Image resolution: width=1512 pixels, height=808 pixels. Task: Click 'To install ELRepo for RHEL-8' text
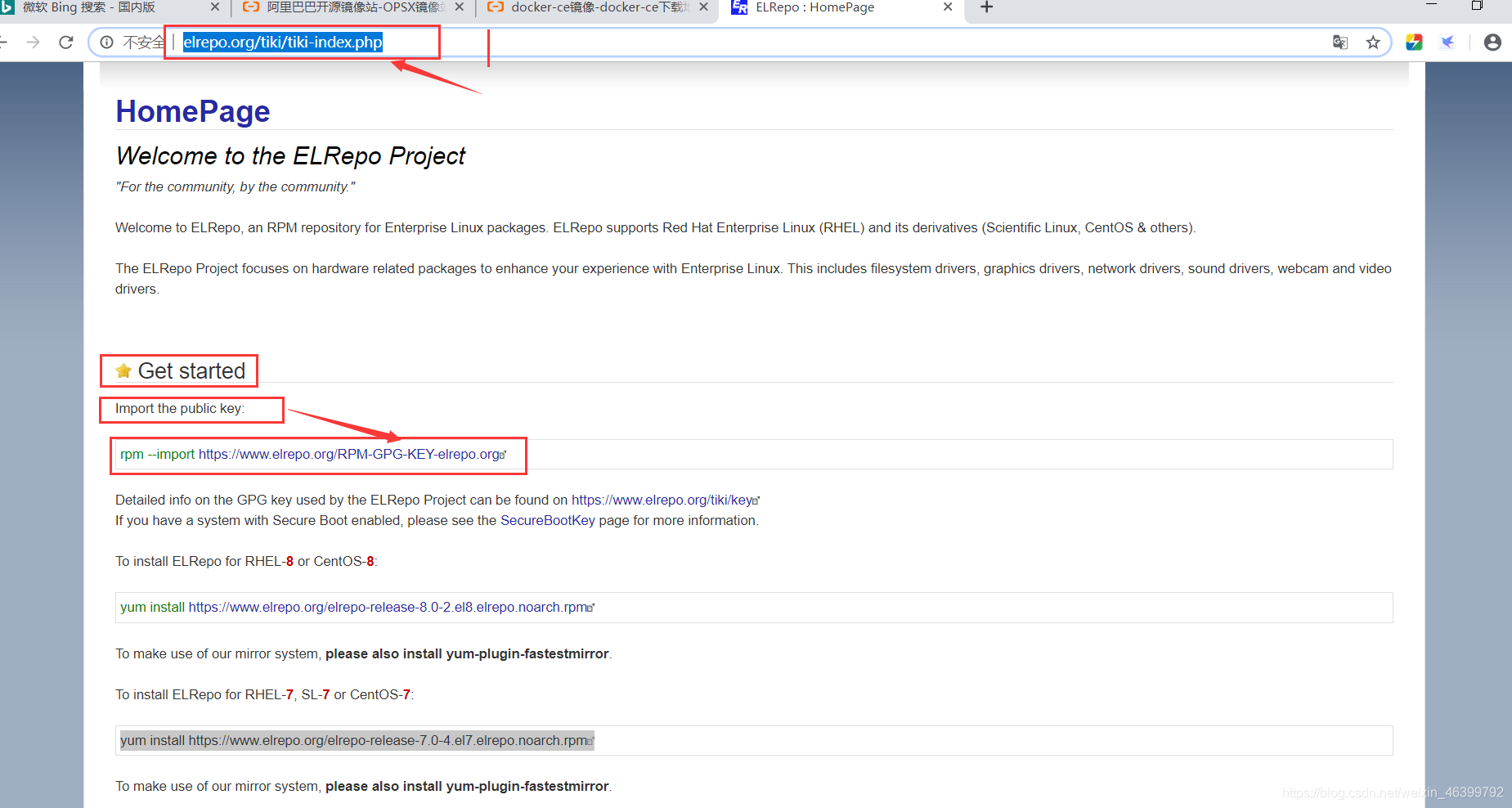coord(246,562)
